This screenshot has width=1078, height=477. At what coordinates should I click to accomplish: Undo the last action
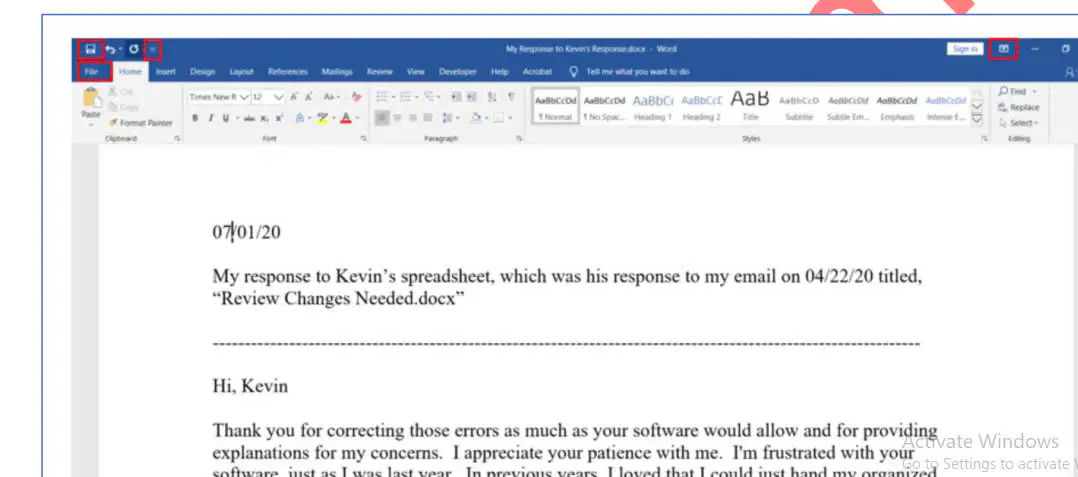(x=110, y=49)
